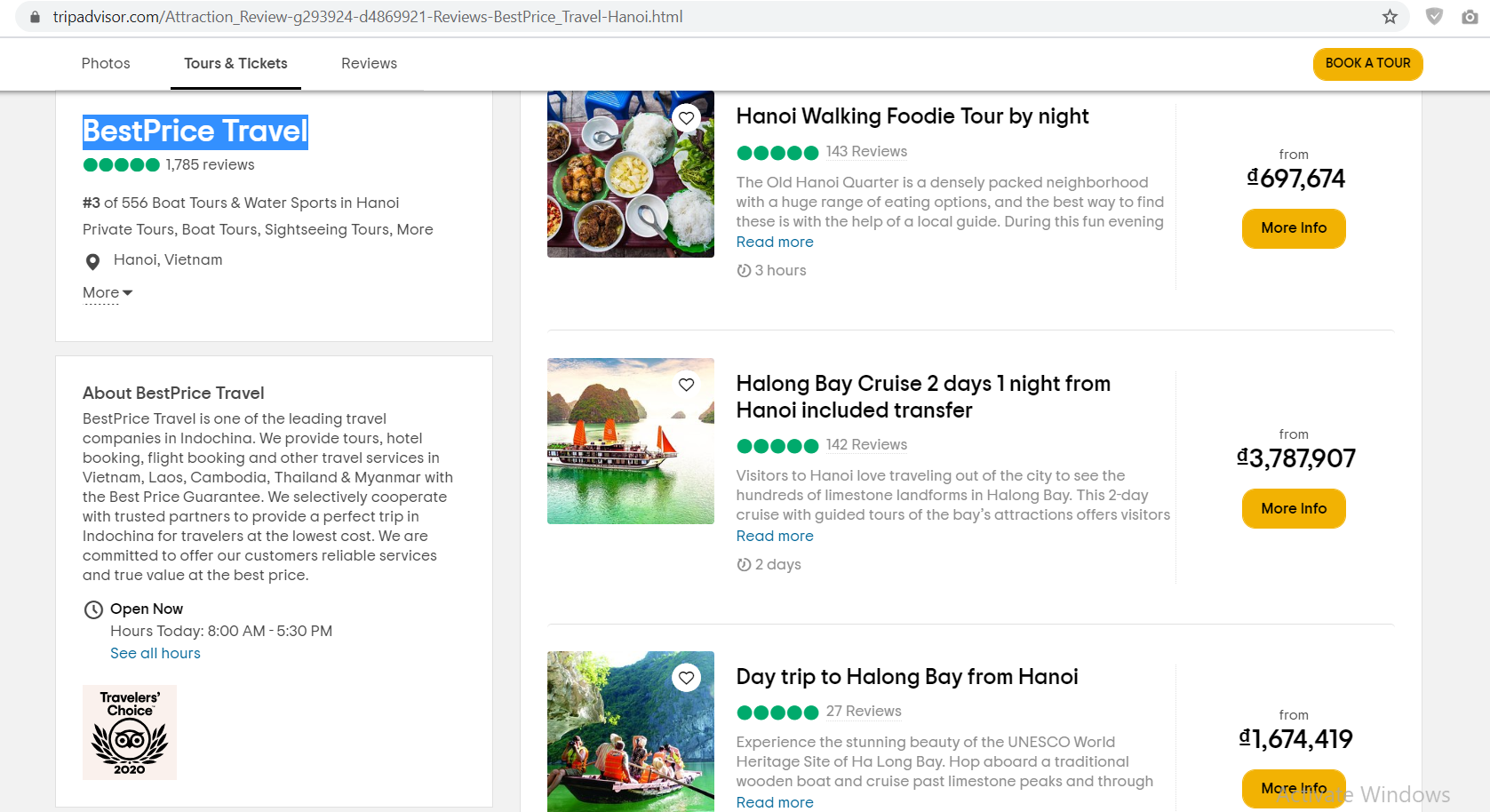Image resolution: width=1490 pixels, height=812 pixels.
Task: Open the Reviews tab
Action: point(369,63)
